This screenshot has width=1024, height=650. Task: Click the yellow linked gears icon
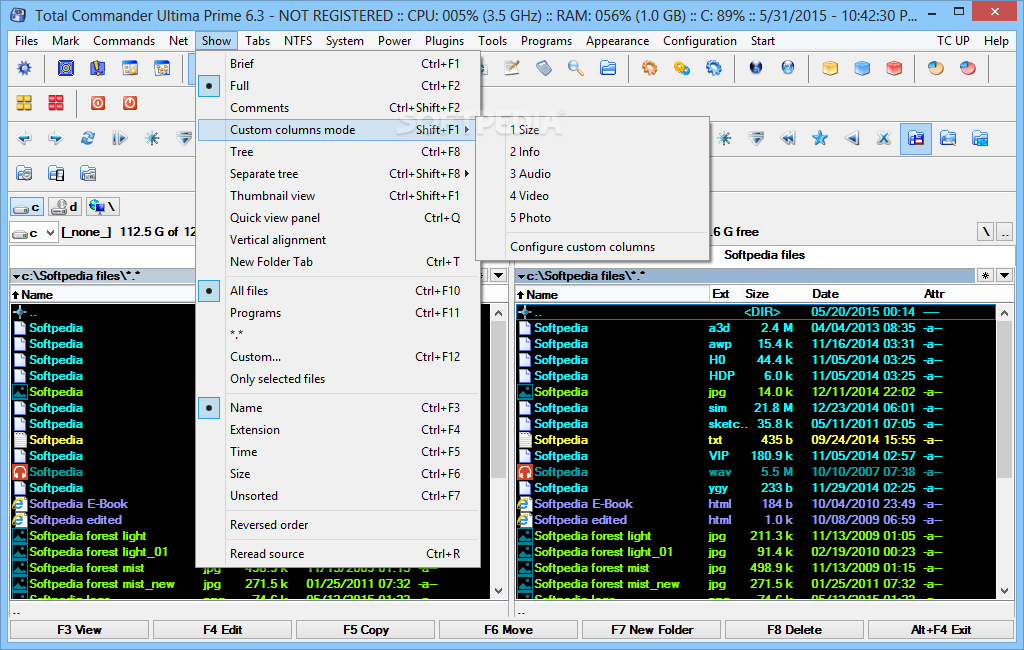[682, 68]
